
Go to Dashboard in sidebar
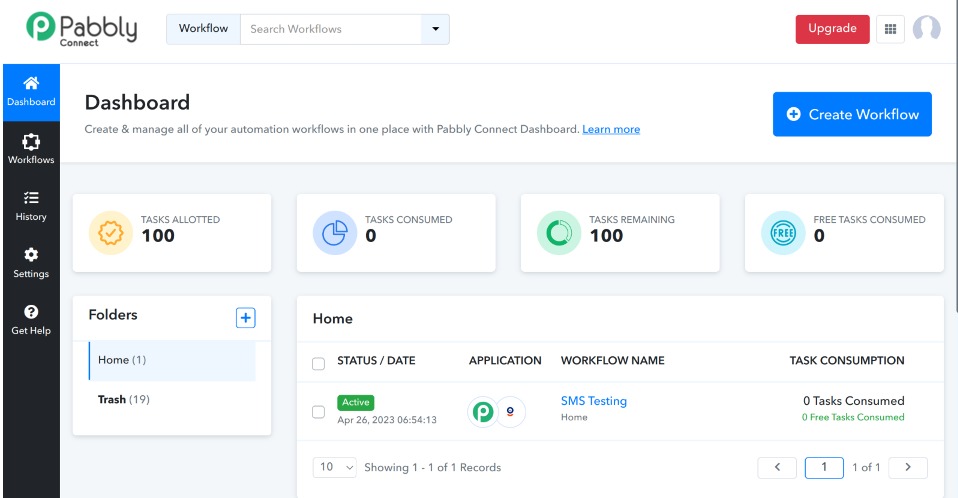coord(31,92)
